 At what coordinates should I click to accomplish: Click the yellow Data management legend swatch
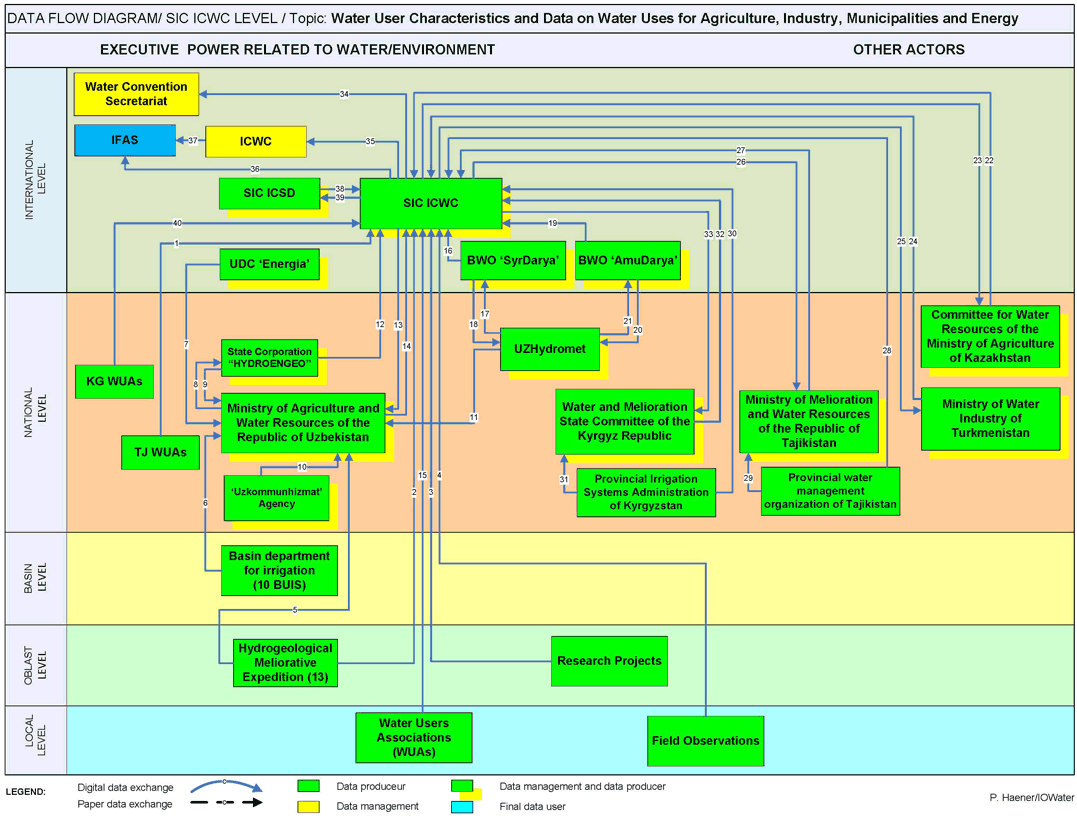pyautogui.click(x=308, y=806)
